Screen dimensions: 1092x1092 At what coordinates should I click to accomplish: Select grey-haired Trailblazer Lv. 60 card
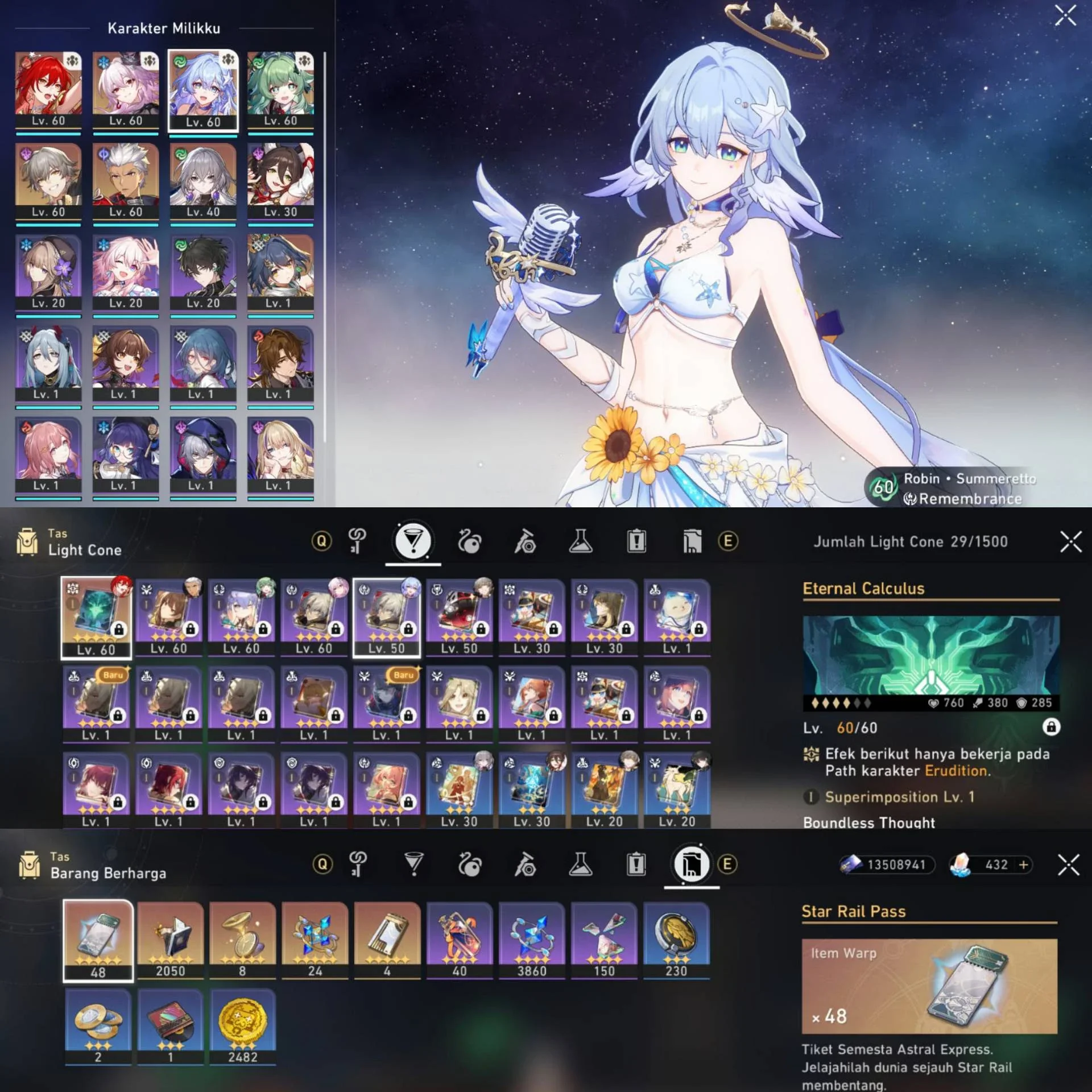[x=48, y=181]
